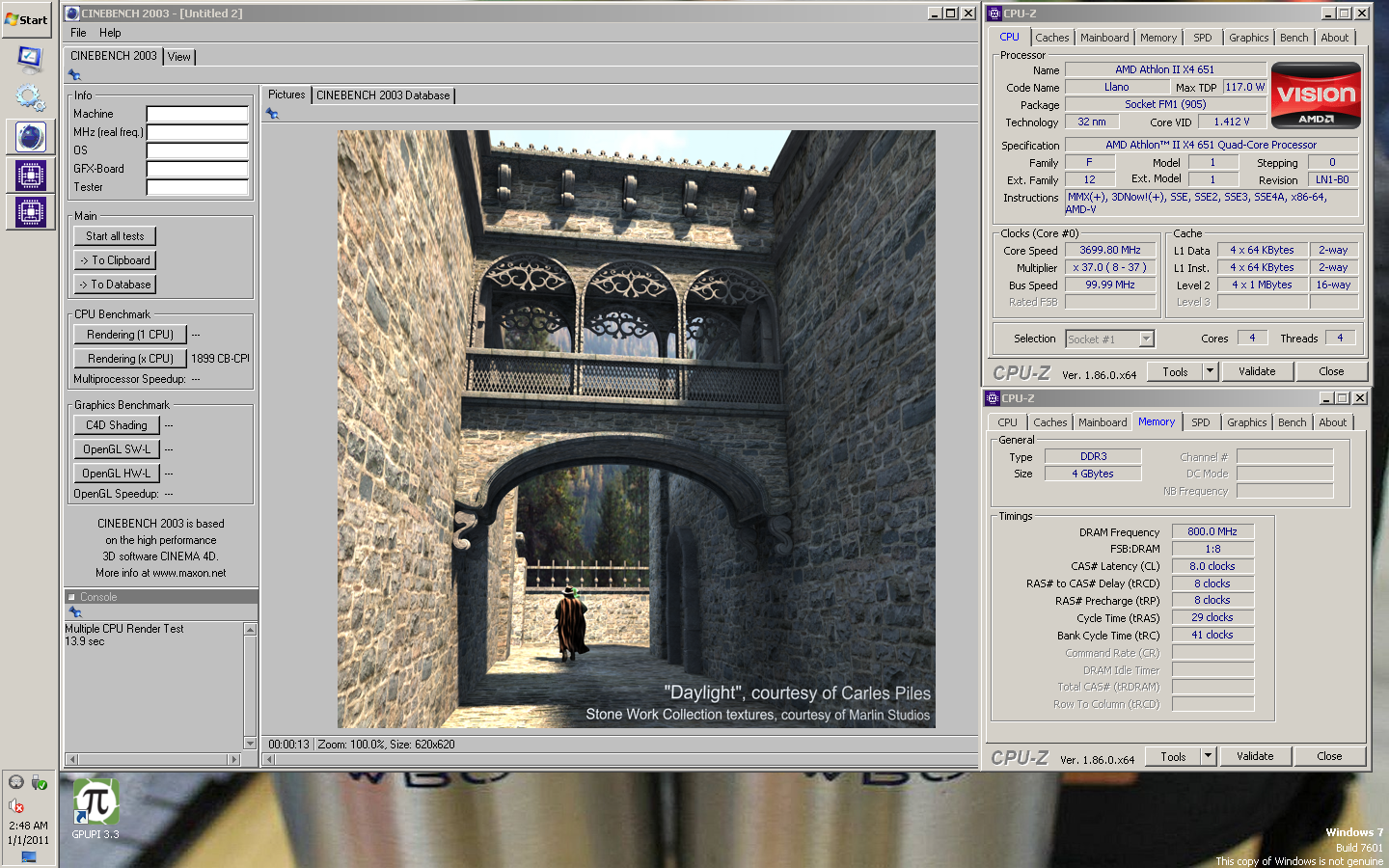Viewport: 1389px width, 868px height.
Task: Click the Safely Remove Hardware tray icon
Action: coord(39,782)
